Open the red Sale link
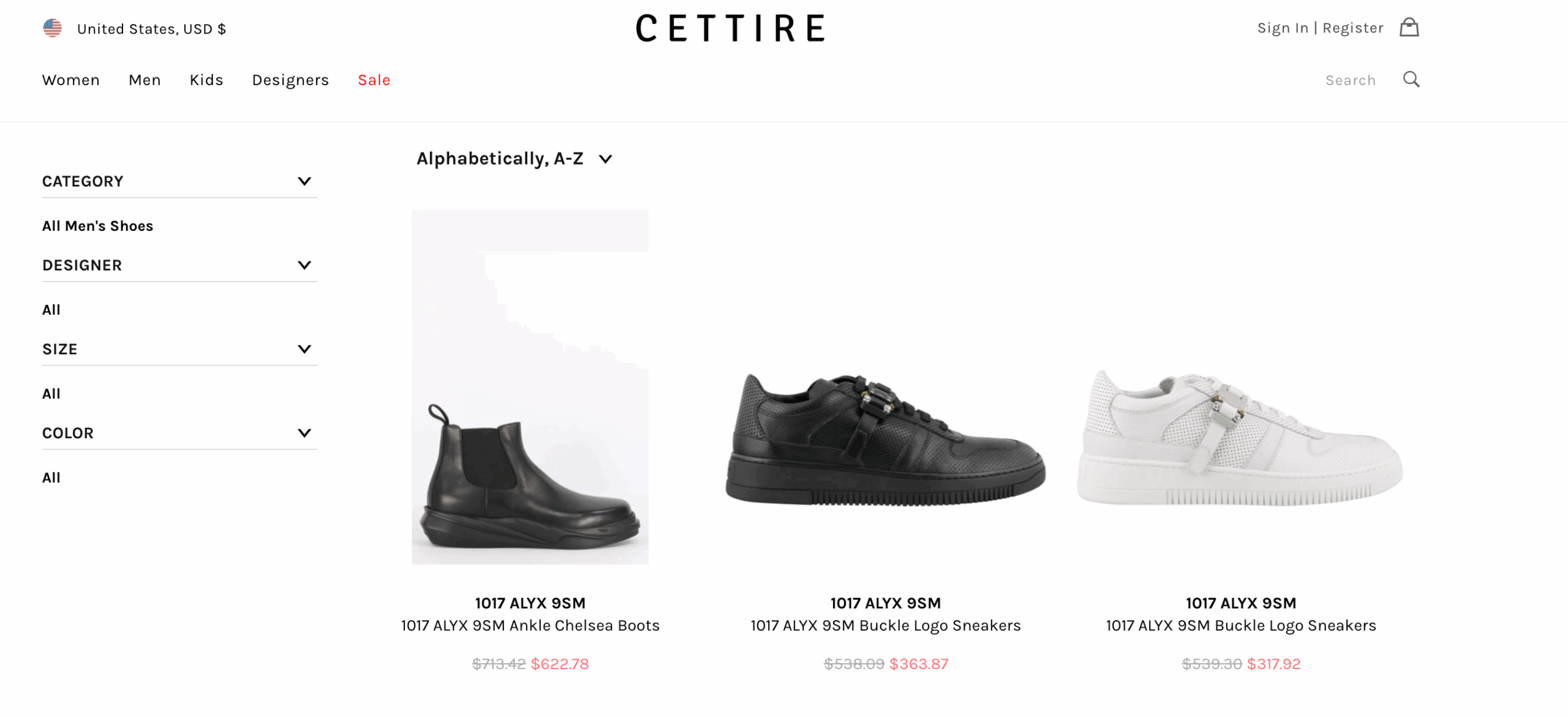The image size is (1568, 718). (374, 80)
